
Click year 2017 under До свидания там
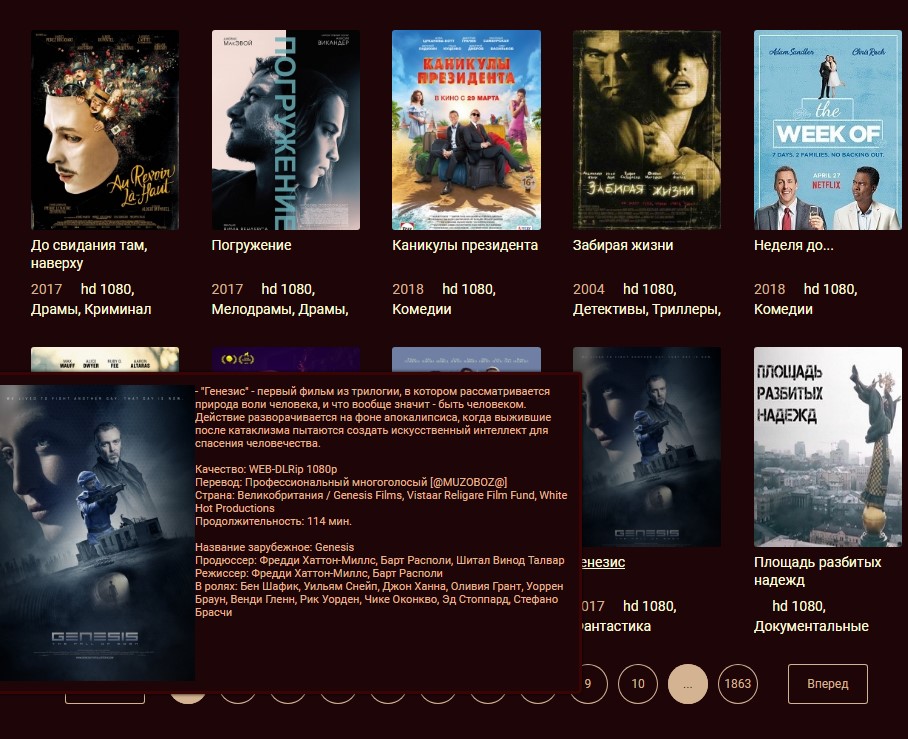pyautogui.click(x=46, y=289)
